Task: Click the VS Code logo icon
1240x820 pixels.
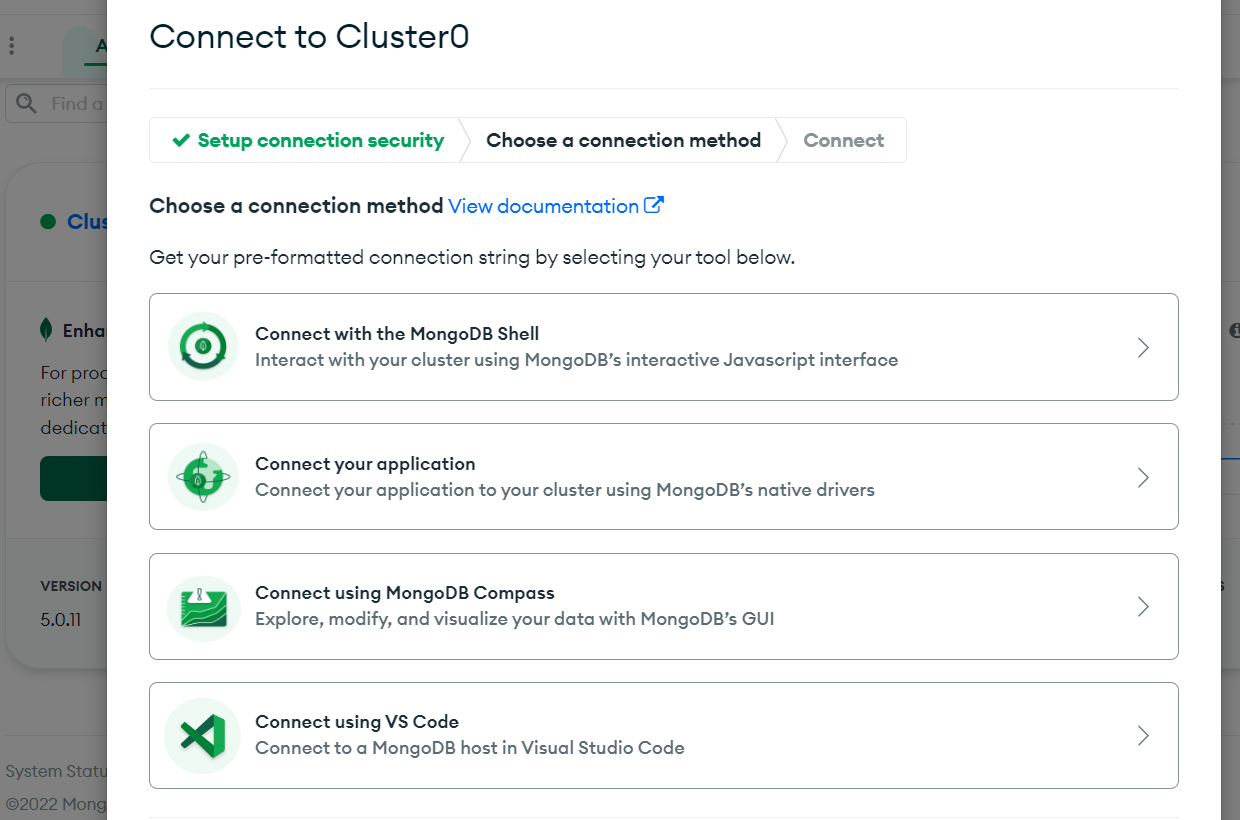Action: point(203,736)
